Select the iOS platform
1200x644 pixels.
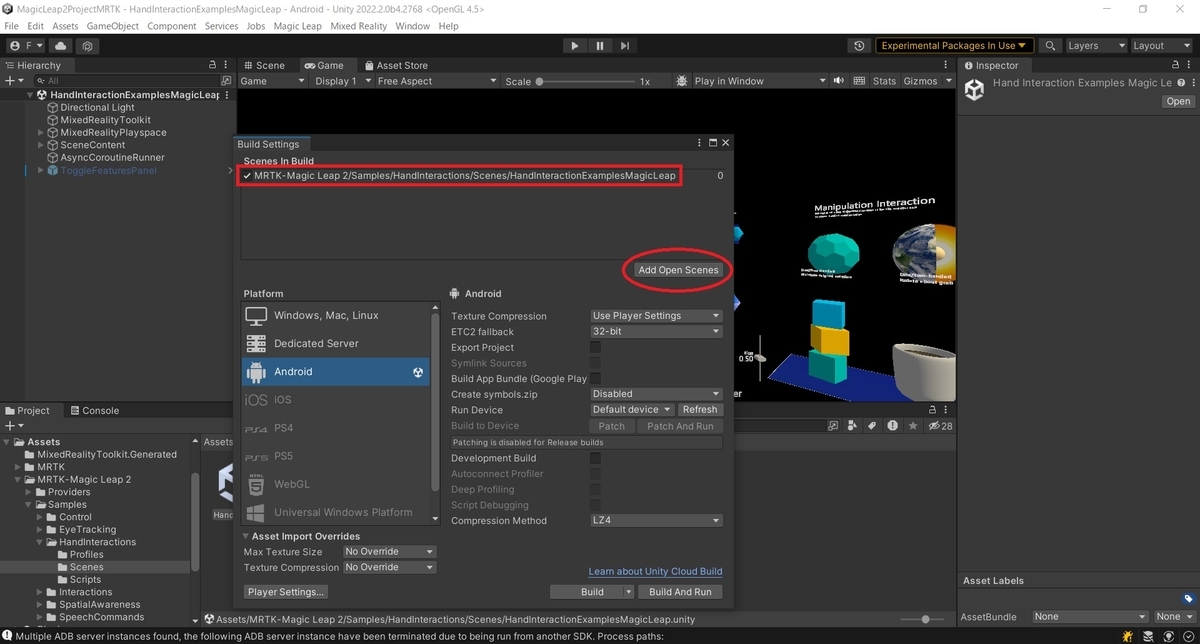(x=336, y=400)
